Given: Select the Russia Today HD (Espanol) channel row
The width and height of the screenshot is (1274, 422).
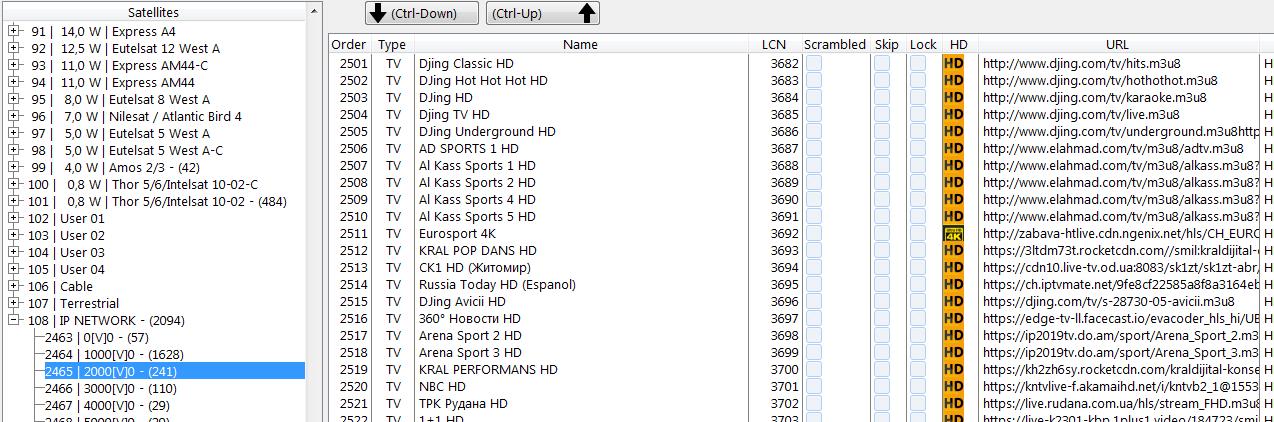Looking at the screenshot, I should (x=800, y=284).
